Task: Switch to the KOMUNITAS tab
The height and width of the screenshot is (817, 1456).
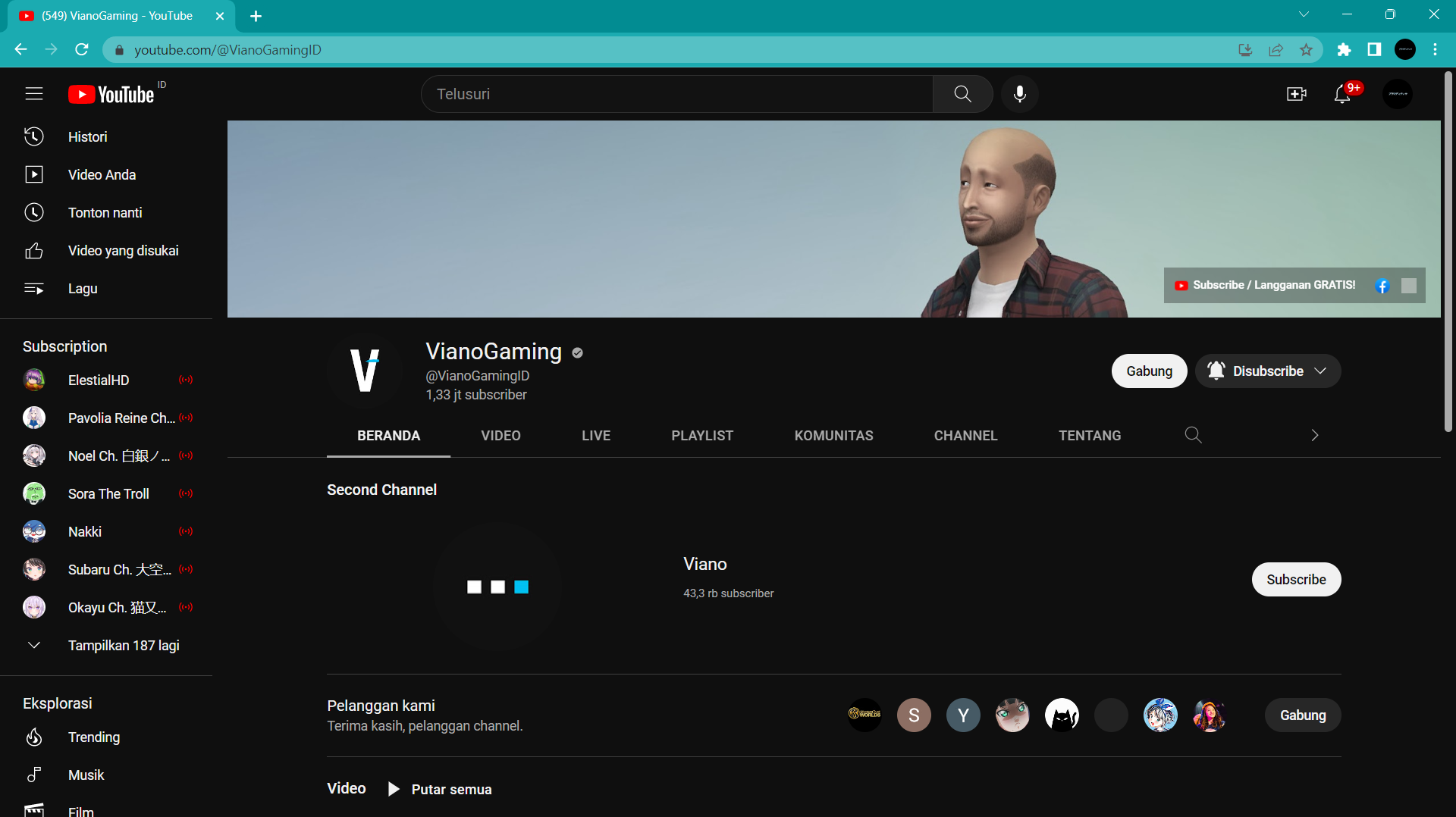Action: (x=833, y=436)
